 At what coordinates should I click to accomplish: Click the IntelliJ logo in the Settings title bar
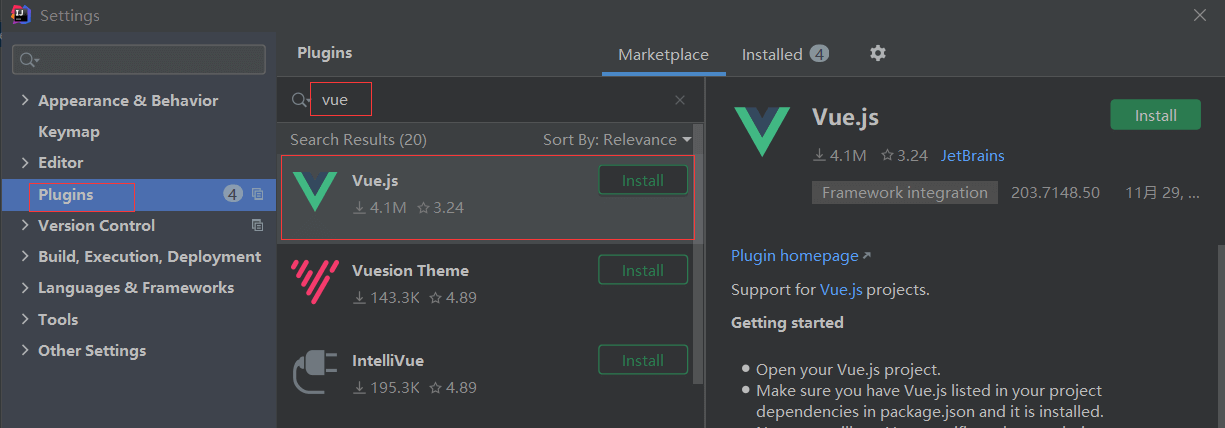tap(20, 15)
